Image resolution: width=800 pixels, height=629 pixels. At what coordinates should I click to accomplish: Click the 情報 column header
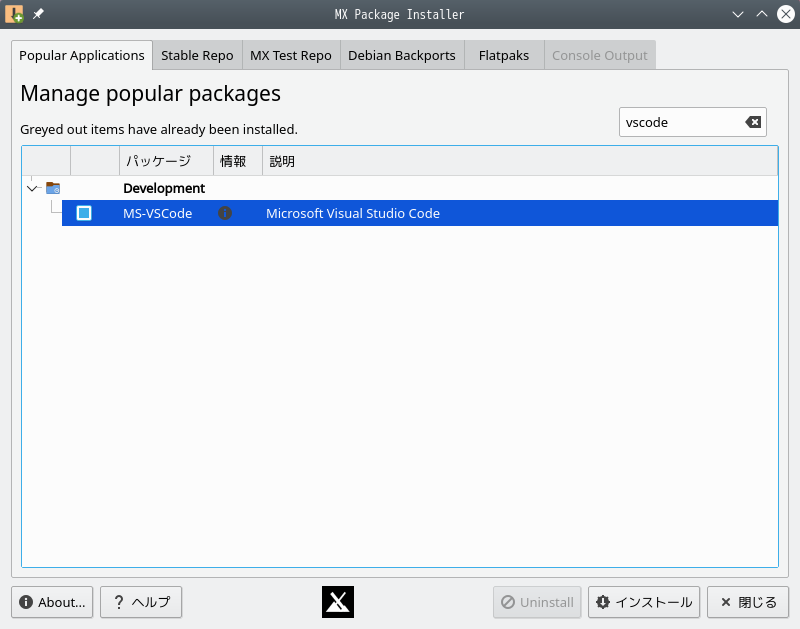238,161
